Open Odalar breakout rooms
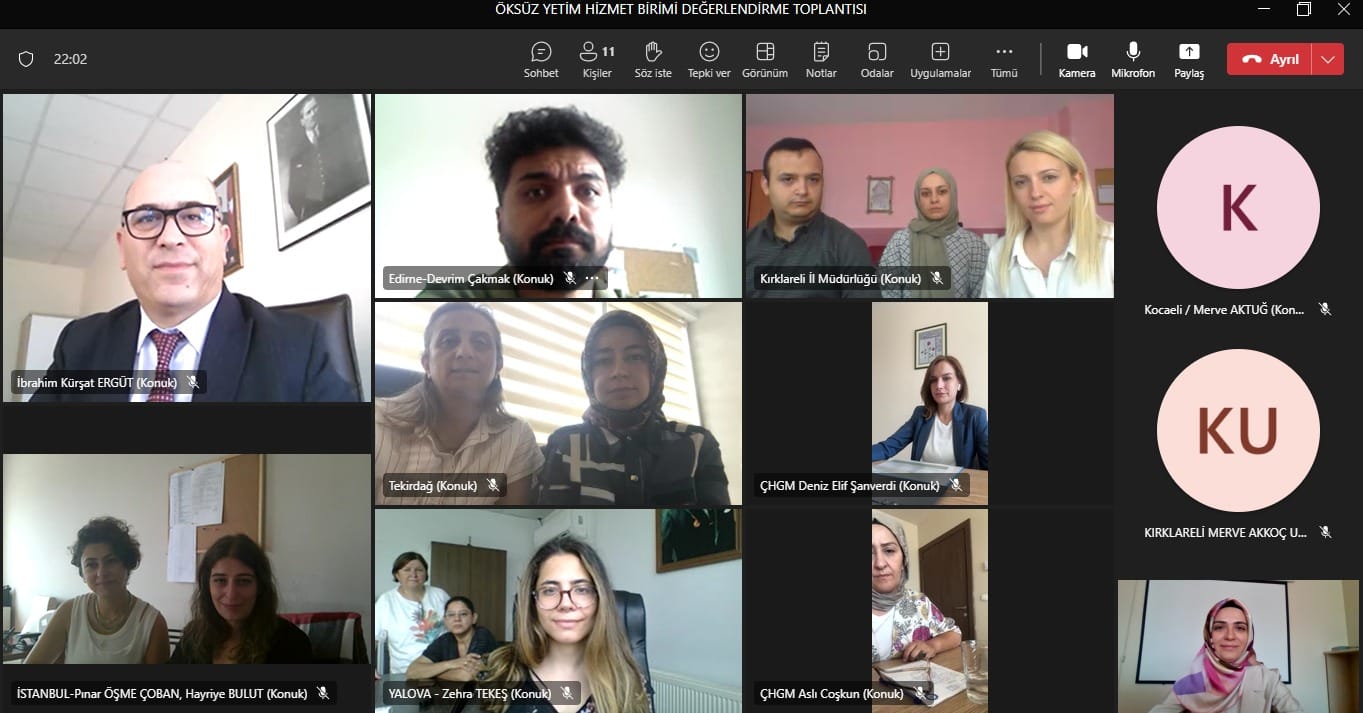The height and width of the screenshot is (713, 1363). tap(877, 60)
